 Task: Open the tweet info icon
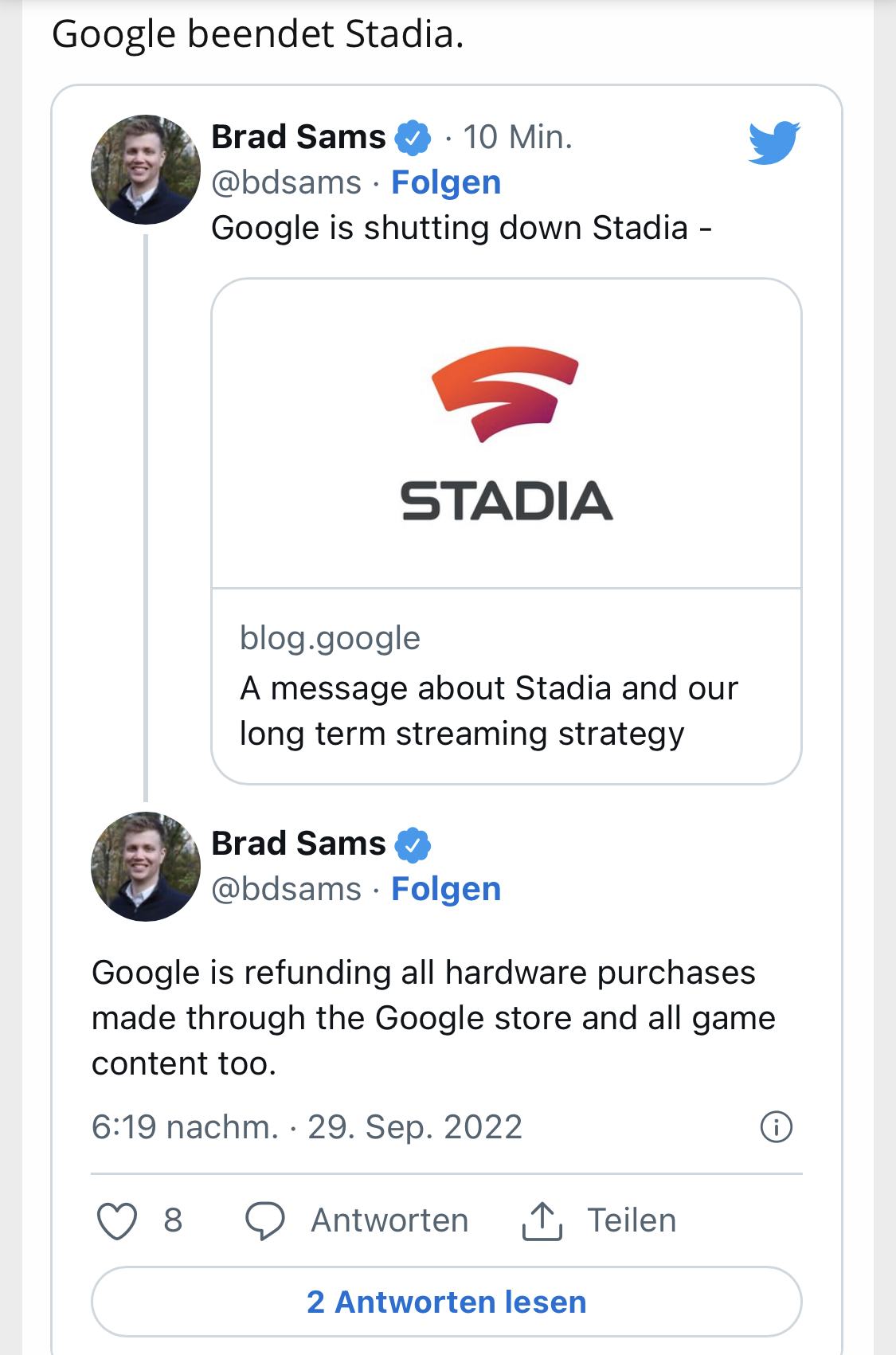[776, 1126]
